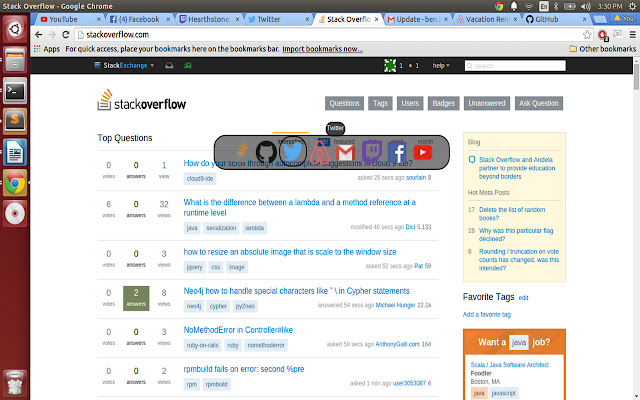Open the Files manager from the dock
Screen dimensions: 640x400
coord(15,60)
